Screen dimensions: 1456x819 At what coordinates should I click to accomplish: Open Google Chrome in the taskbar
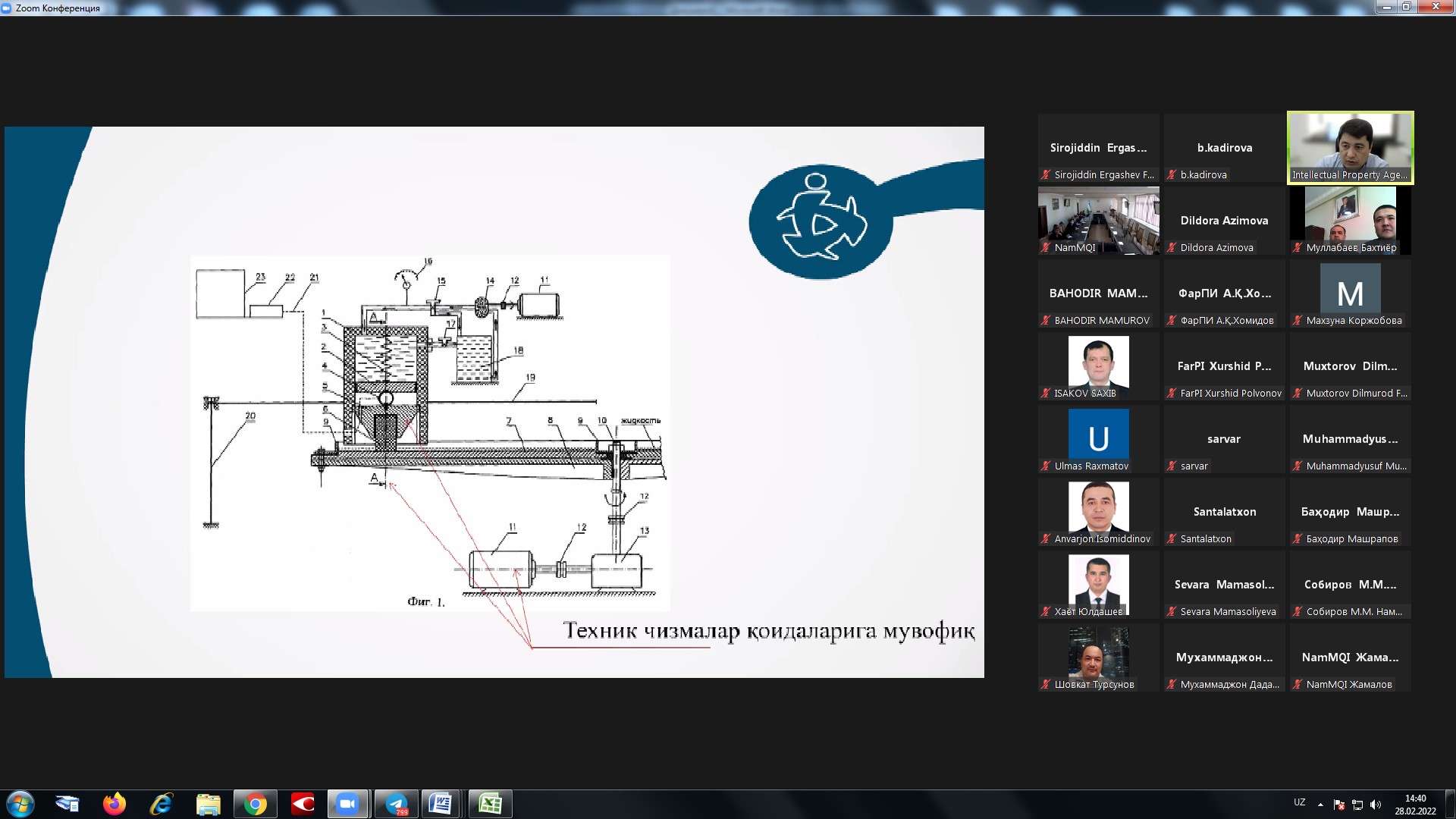point(255,804)
